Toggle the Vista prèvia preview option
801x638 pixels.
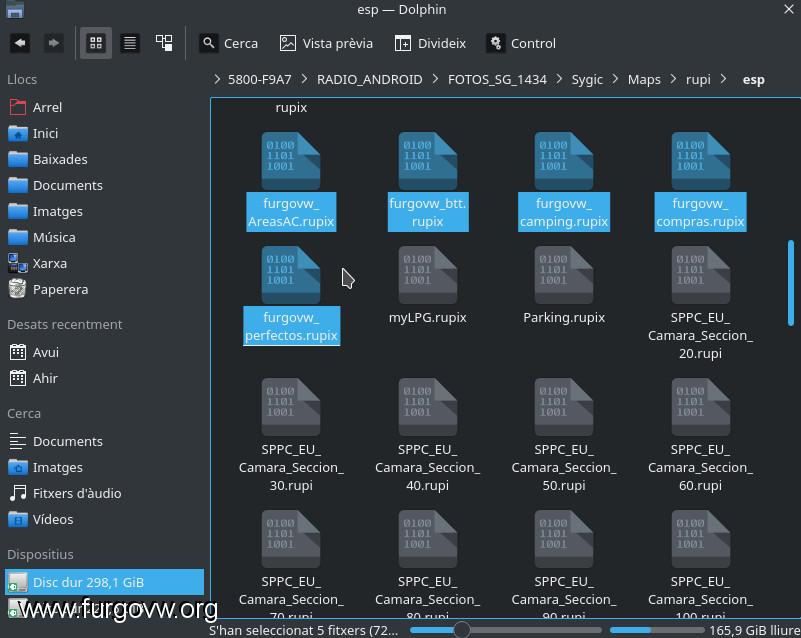pyautogui.click(x=326, y=43)
